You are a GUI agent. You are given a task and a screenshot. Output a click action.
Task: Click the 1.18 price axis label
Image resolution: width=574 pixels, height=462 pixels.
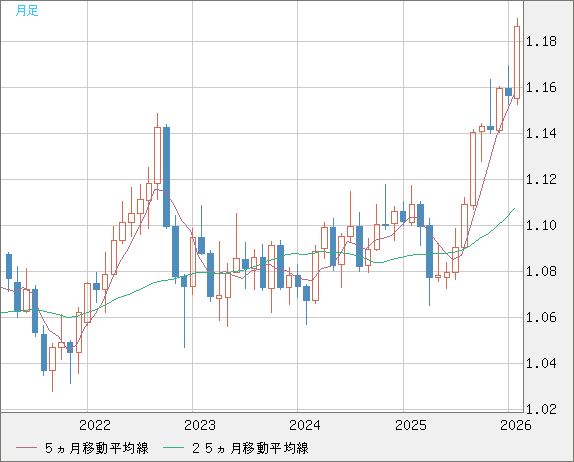tap(541, 41)
